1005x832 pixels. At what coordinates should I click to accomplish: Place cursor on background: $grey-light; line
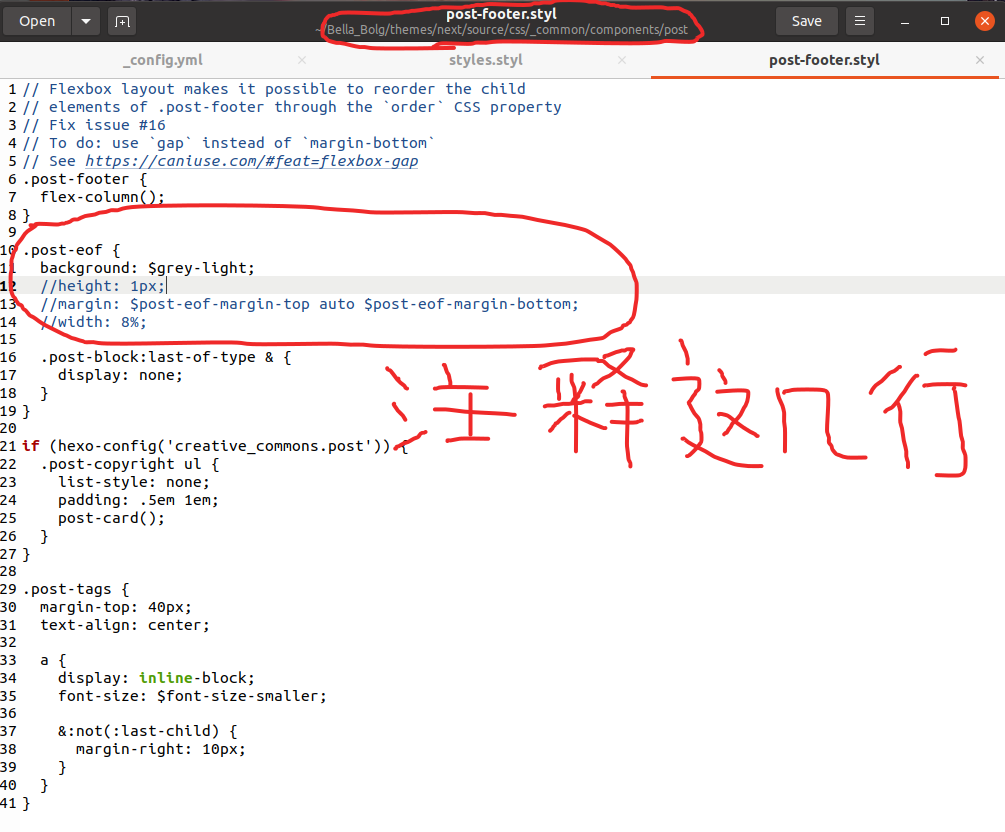(147, 268)
